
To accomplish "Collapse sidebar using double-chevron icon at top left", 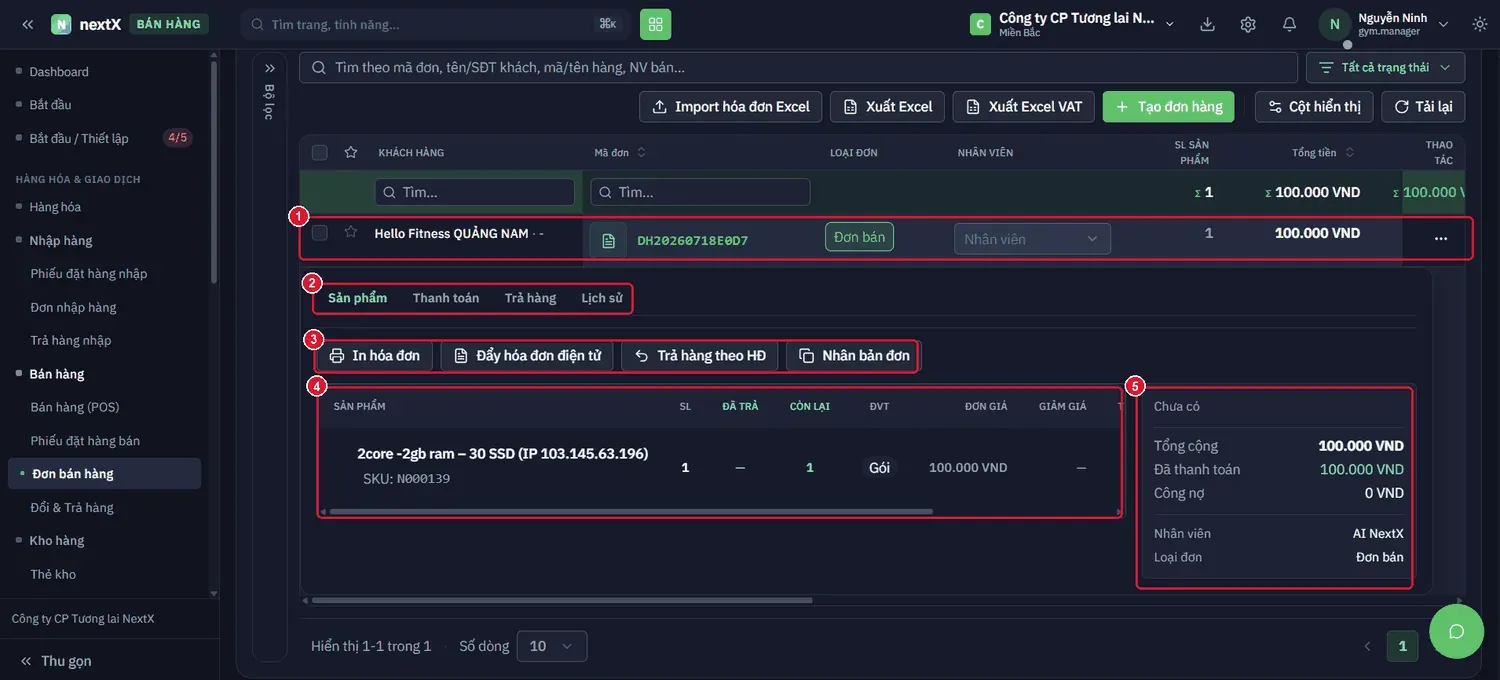I will (x=28, y=24).
